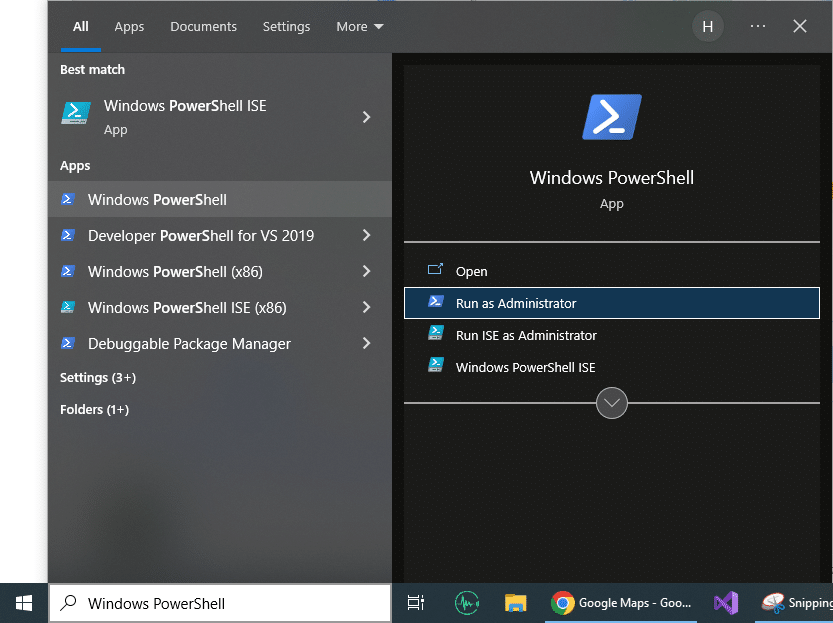Select Windows PowerShell ISE action
833x623 pixels.
click(x=611, y=367)
